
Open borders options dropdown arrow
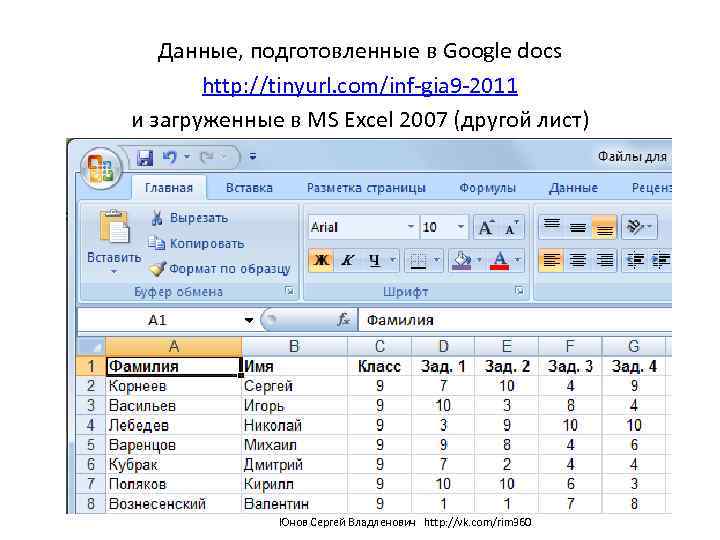[437, 260]
